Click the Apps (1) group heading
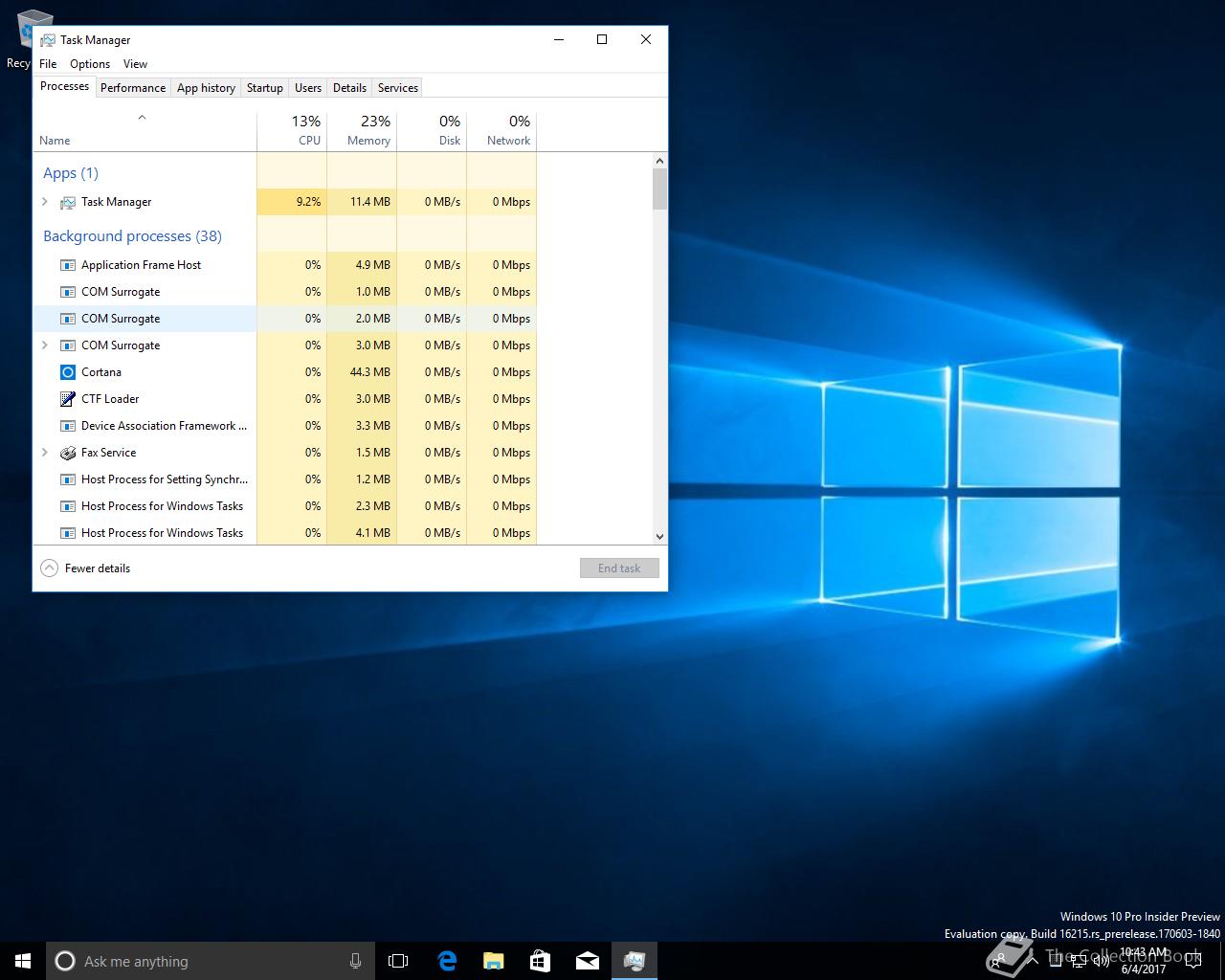1225x980 pixels. (x=71, y=173)
